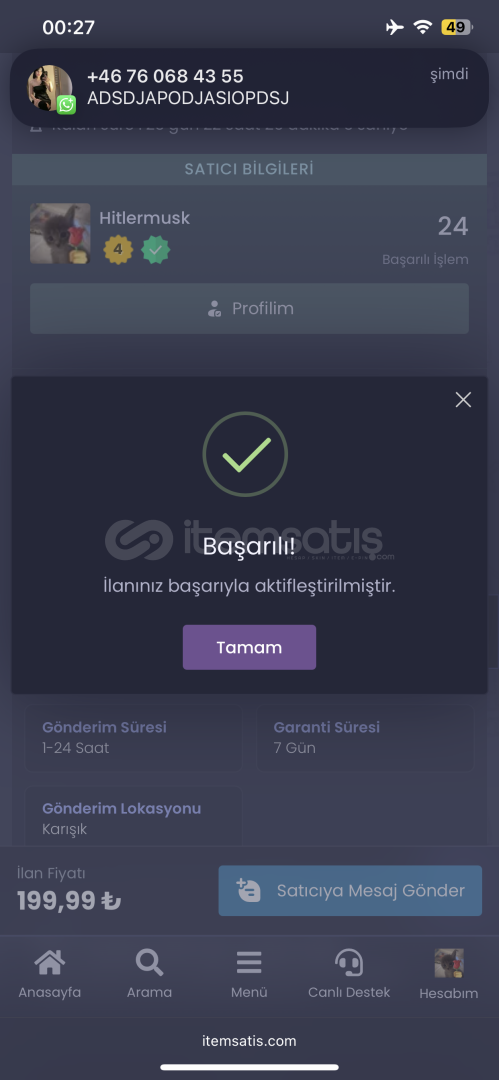Tap the WhatsApp contact photo in notification

tap(50, 88)
